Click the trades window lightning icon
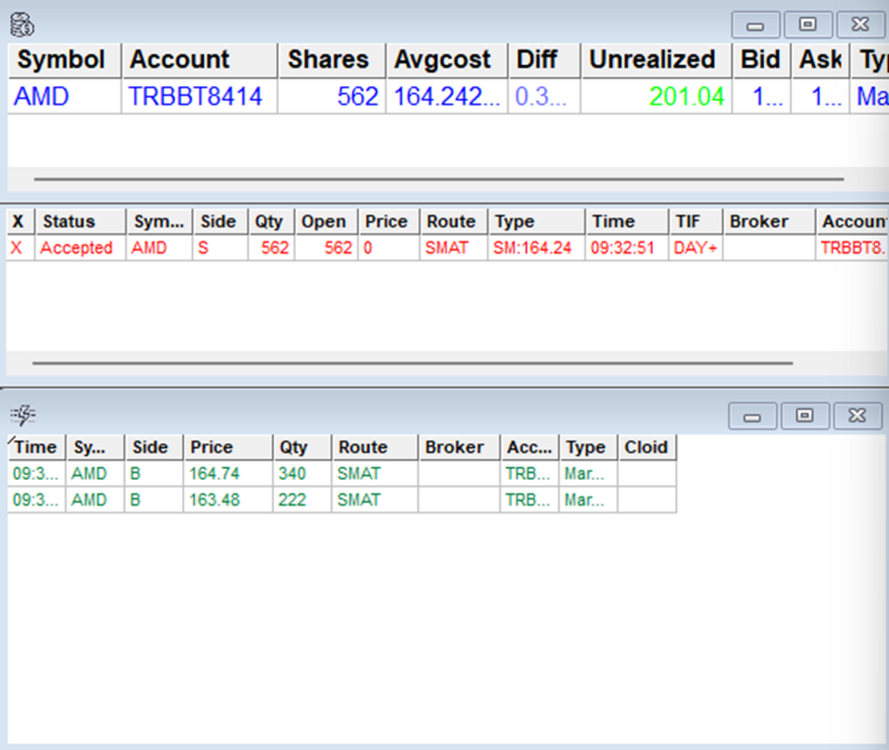The image size is (889, 750). 22,414
